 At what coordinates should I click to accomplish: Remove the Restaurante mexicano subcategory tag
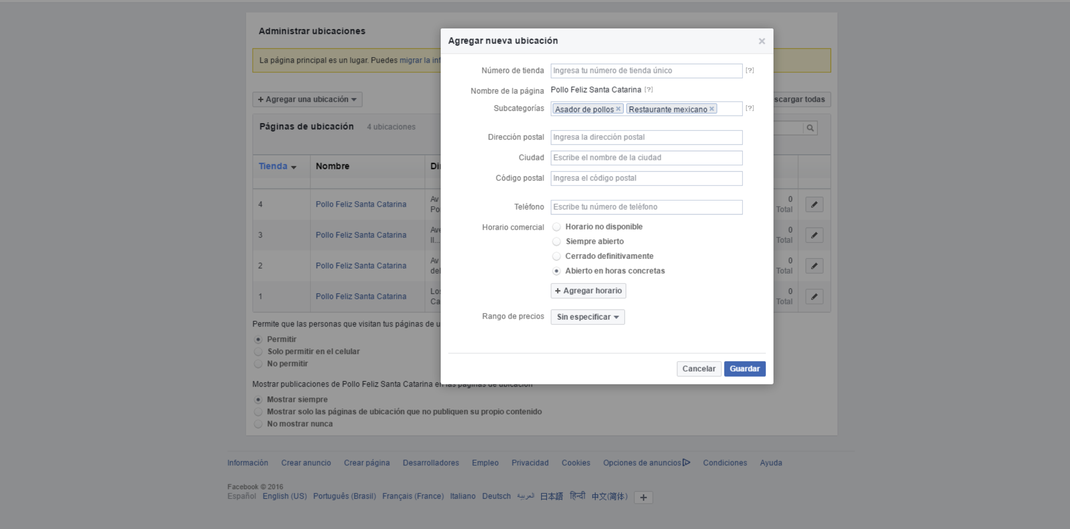[x=712, y=109]
